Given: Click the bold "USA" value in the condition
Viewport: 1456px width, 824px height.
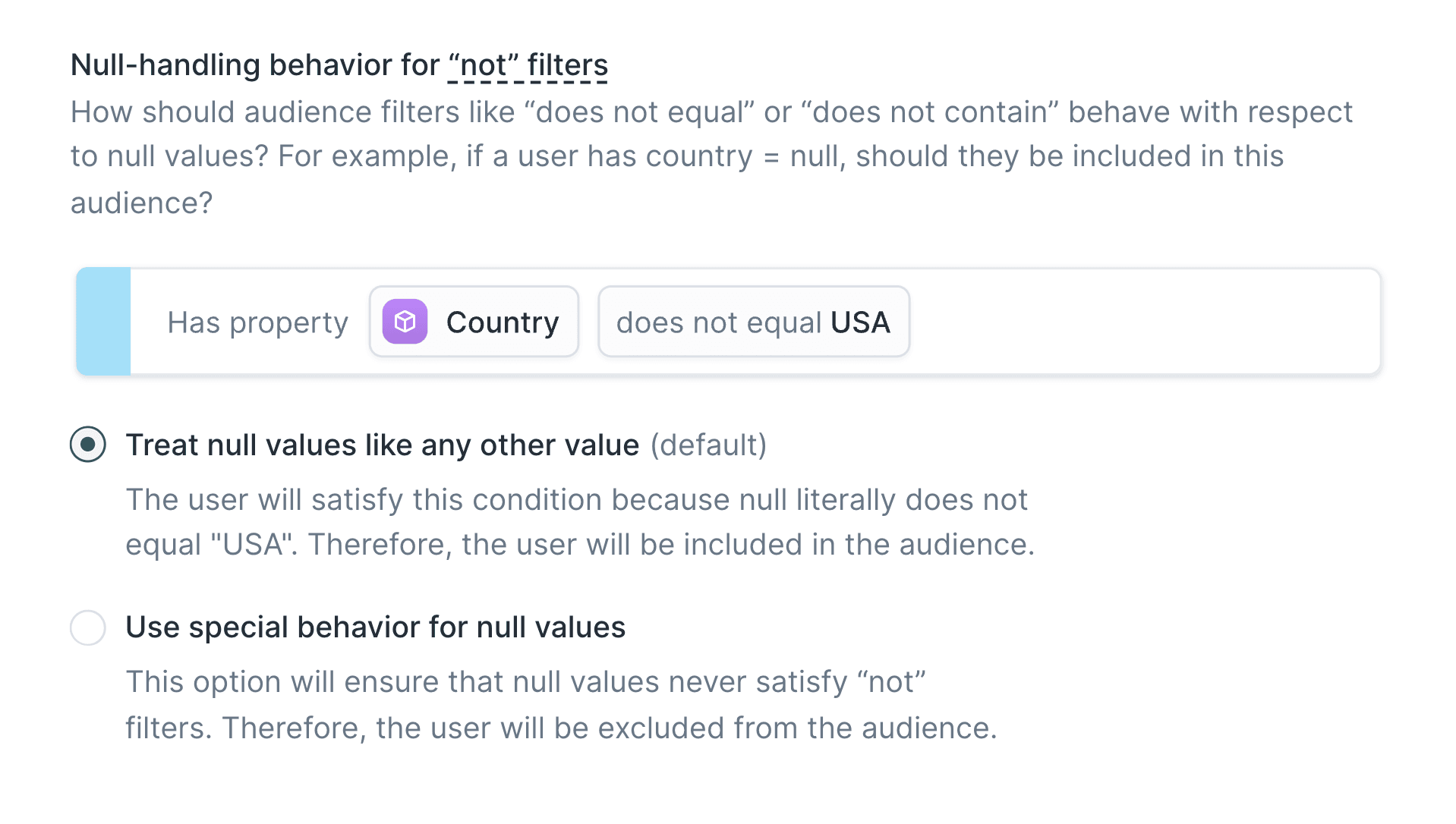Looking at the screenshot, I should point(860,322).
